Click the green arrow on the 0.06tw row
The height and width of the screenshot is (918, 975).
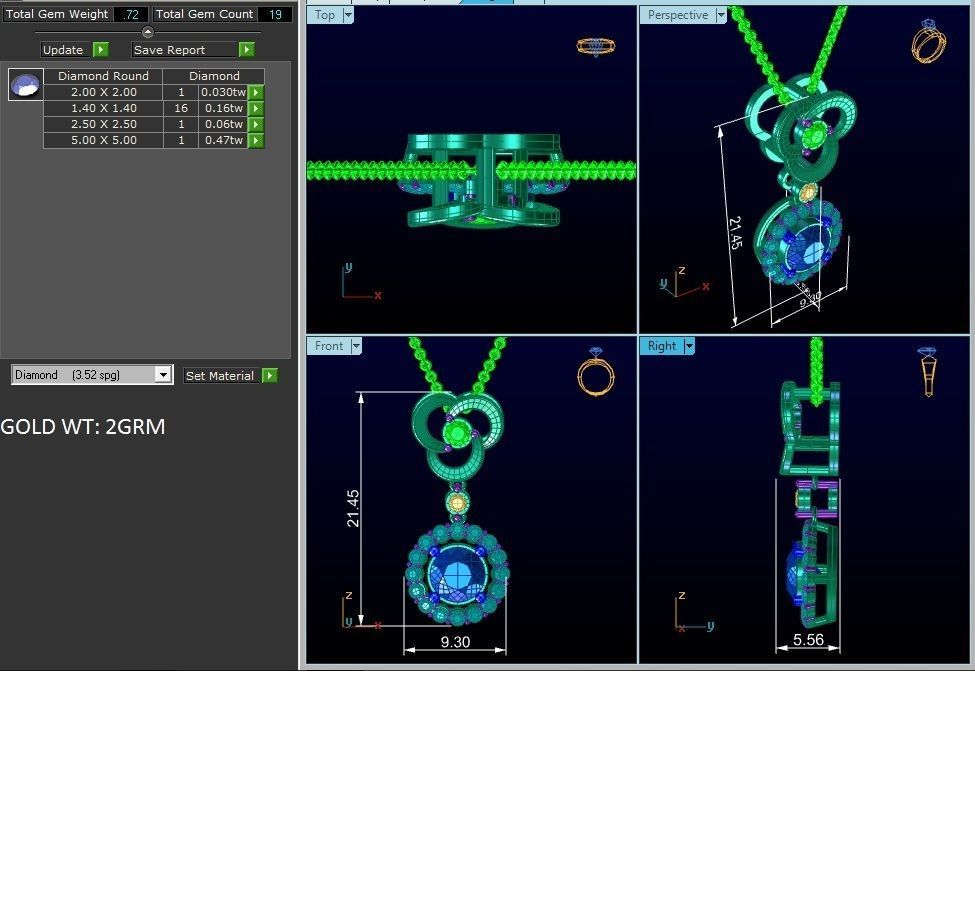256,124
